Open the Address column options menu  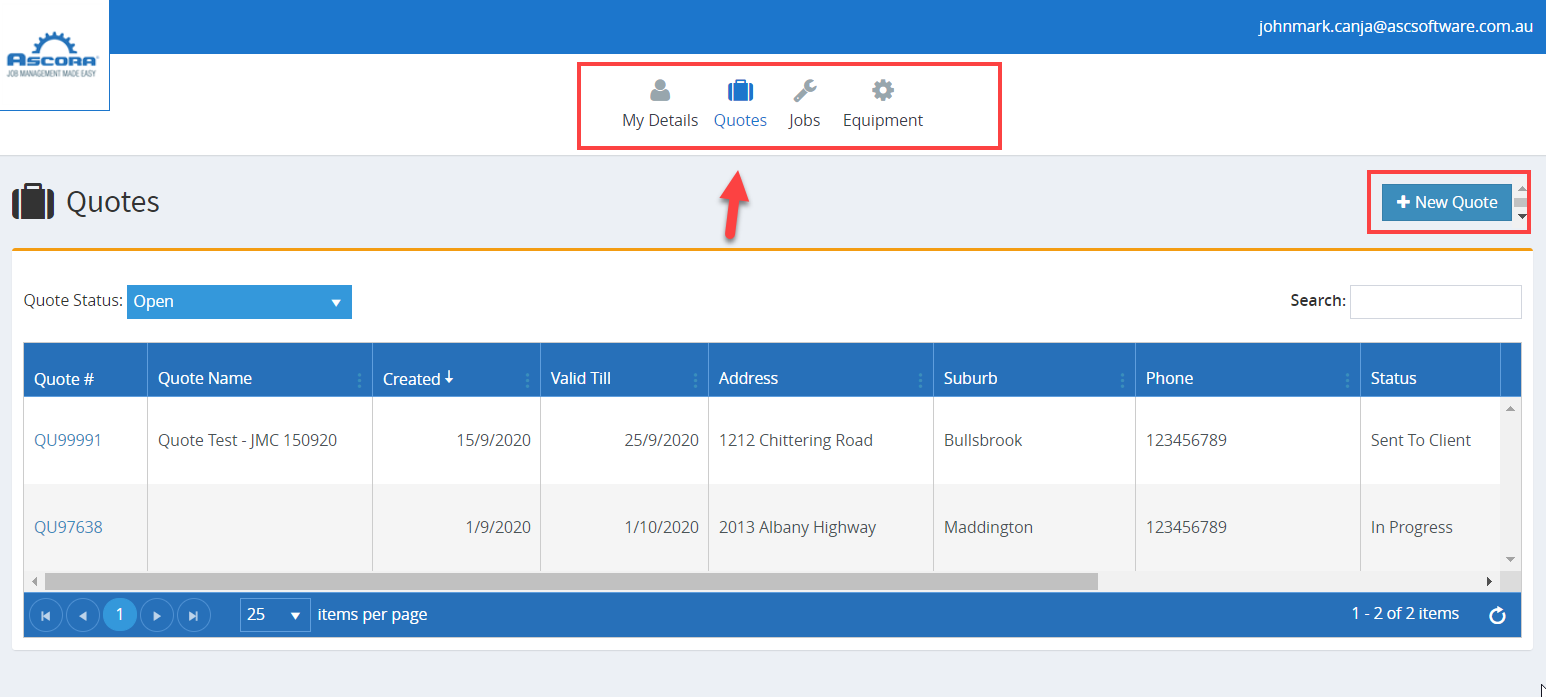coord(921,380)
